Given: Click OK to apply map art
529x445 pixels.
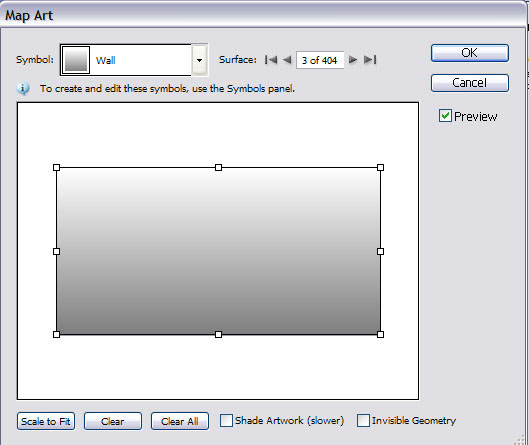Looking at the screenshot, I should (x=470, y=53).
